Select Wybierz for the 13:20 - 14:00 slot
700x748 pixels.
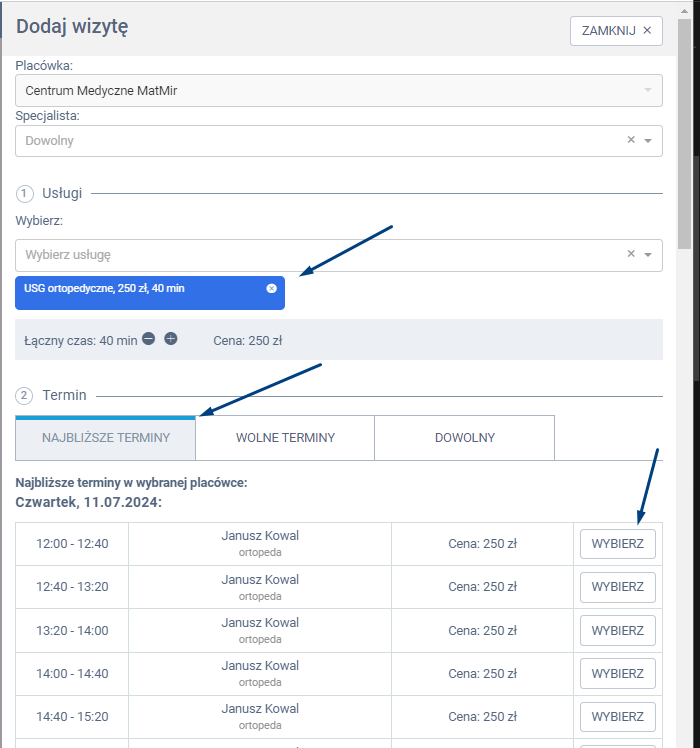coord(617,631)
